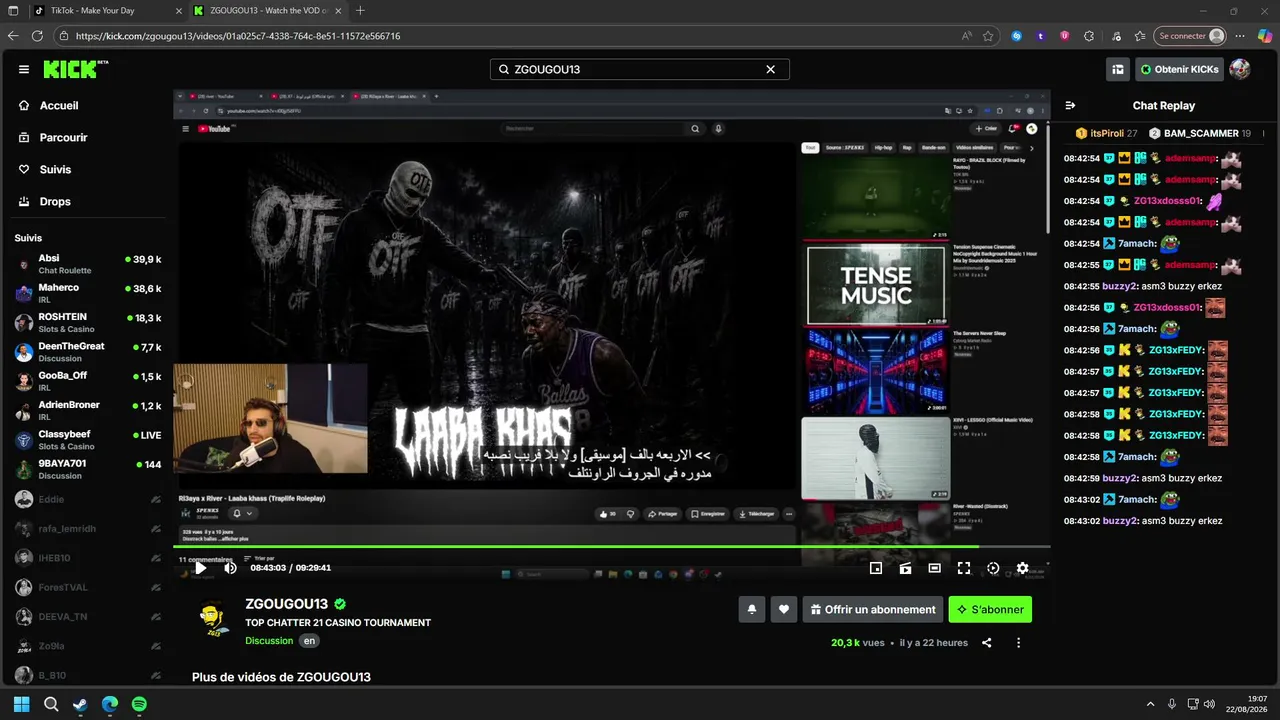Open browser Settings and more menu
Image resolution: width=1280 pixels, height=720 pixels.
point(1240,36)
